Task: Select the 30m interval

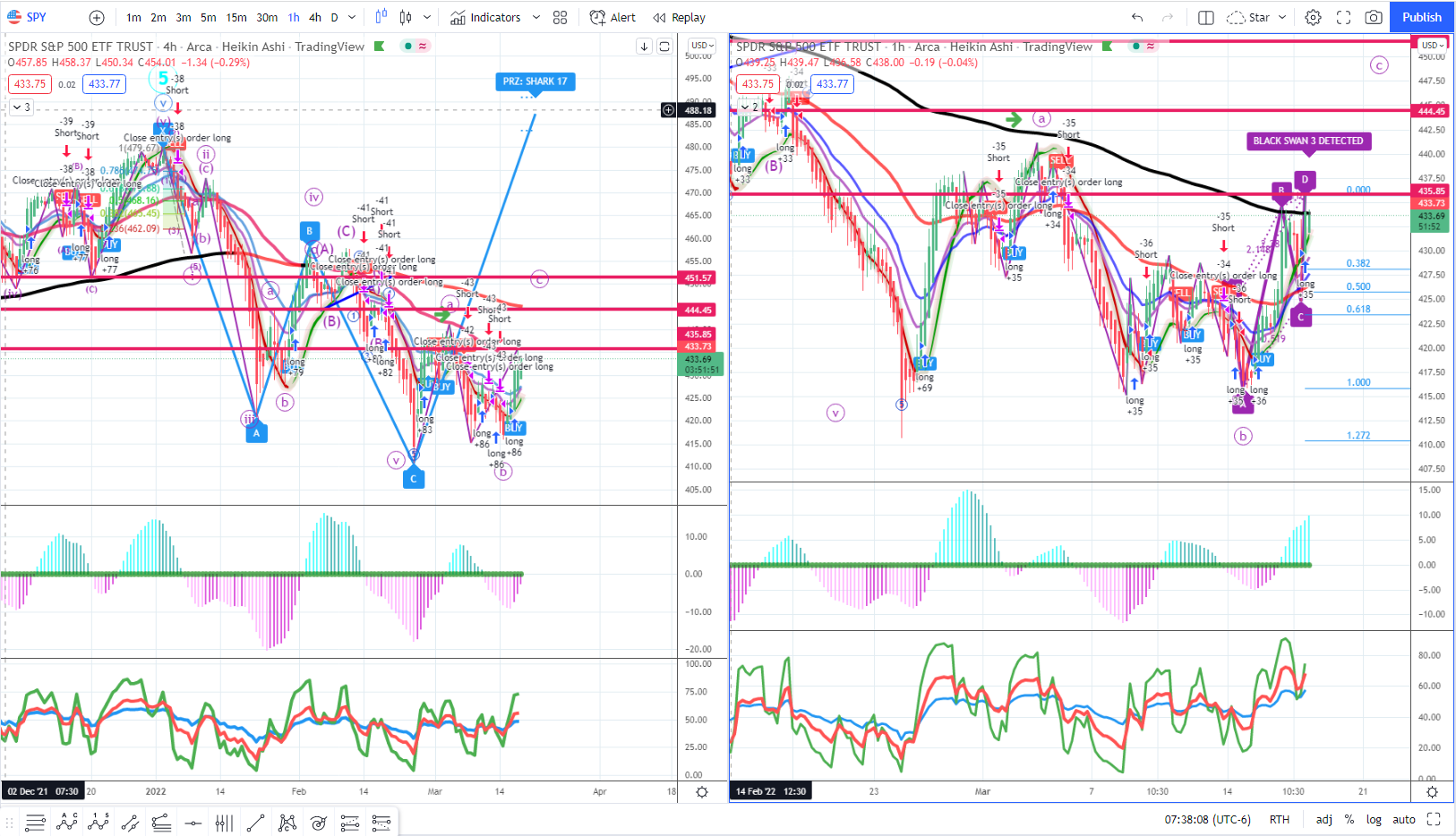Action: click(267, 17)
